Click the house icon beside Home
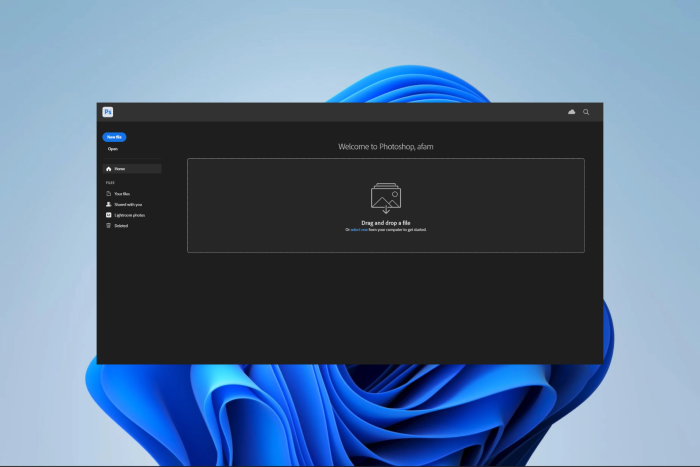700x467 pixels. (x=108, y=169)
